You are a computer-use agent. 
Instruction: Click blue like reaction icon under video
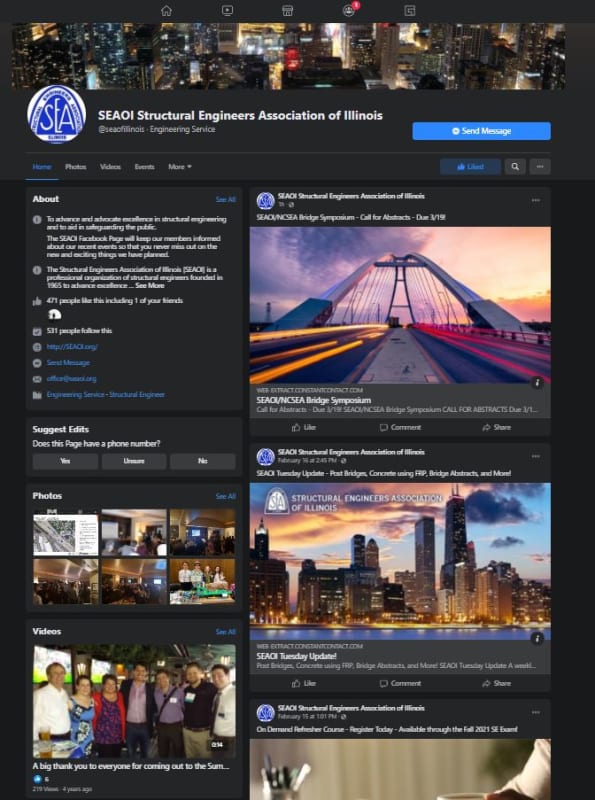point(37,779)
